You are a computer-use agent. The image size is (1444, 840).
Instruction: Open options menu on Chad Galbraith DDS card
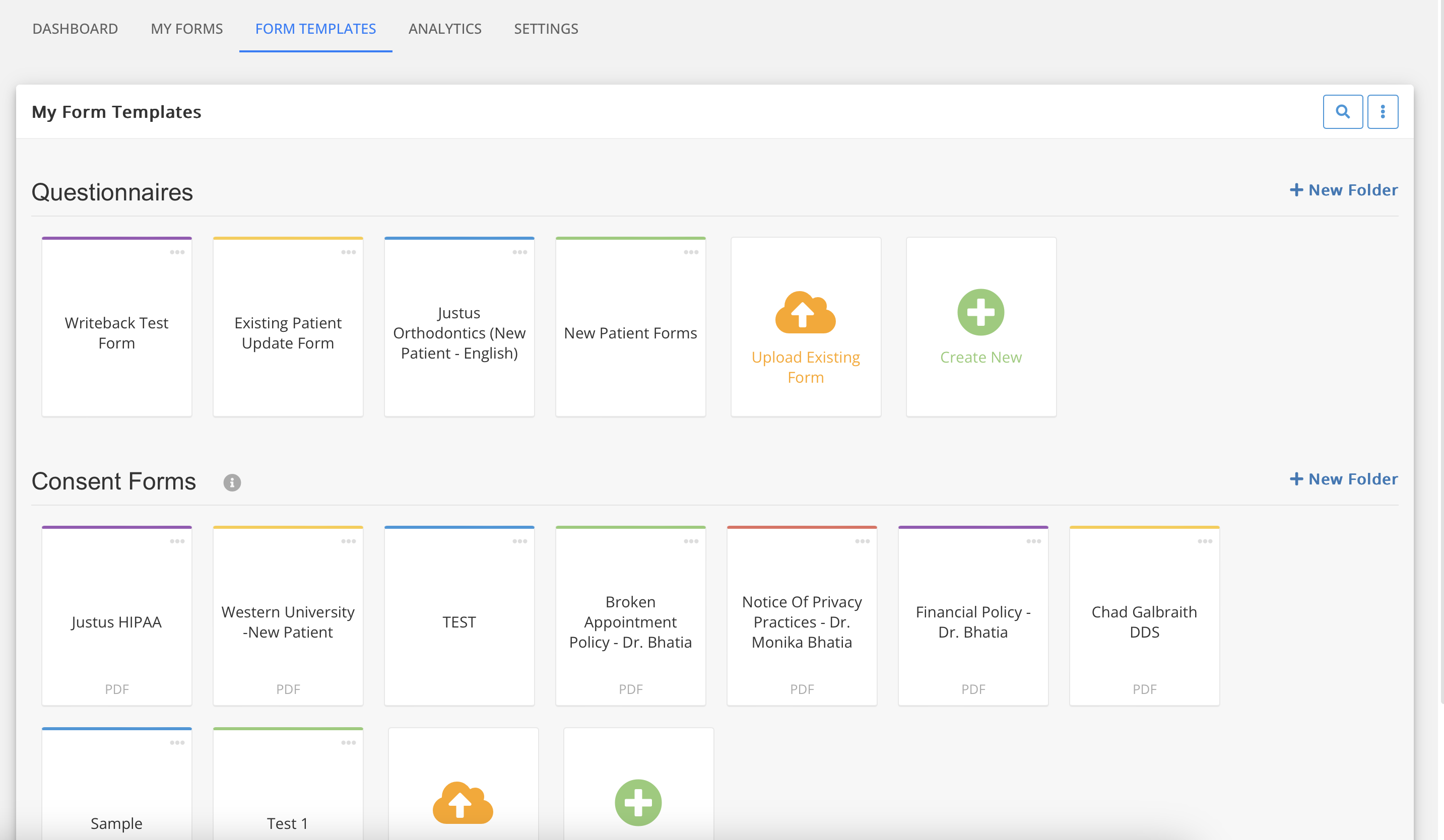pyautogui.click(x=1206, y=540)
